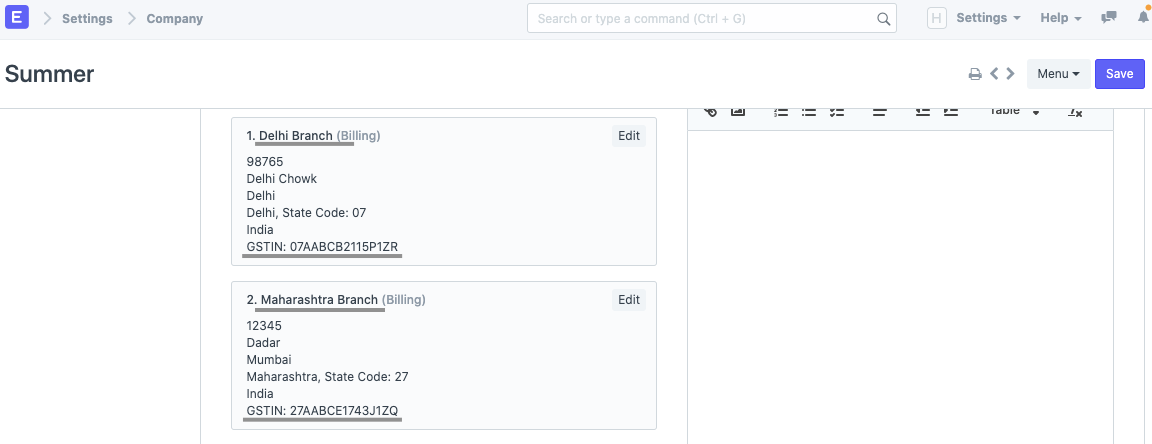Screen dimensions: 1152x444
Task: Apply ordered list formatting
Action: coord(783,112)
